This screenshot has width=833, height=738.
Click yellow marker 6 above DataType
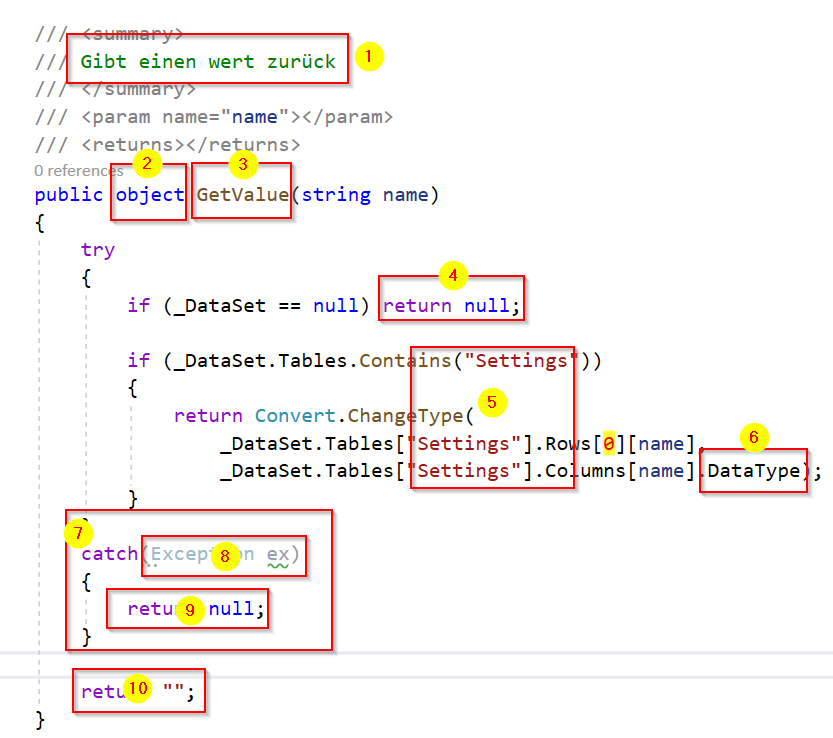[754, 436]
